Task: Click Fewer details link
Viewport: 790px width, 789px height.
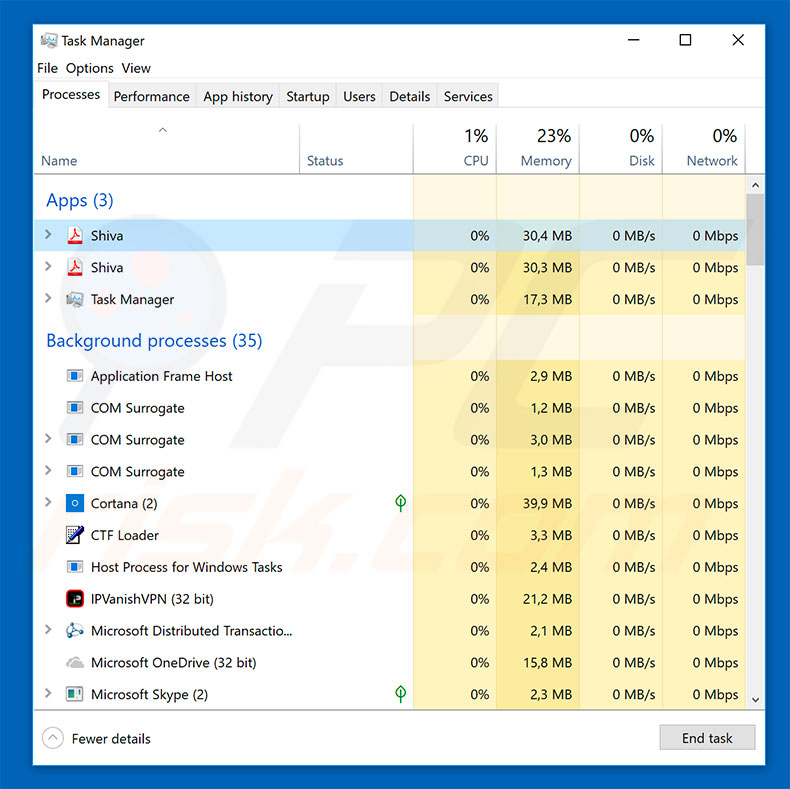Action: pyautogui.click(x=111, y=739)
